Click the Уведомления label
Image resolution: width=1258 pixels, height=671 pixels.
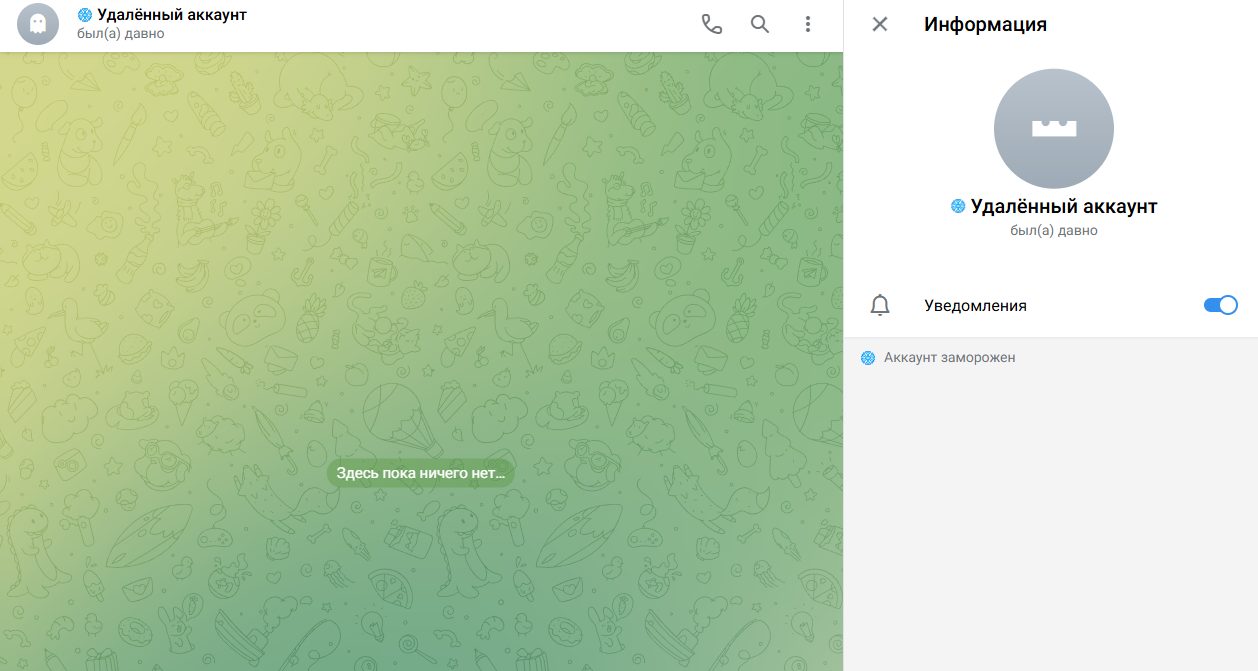click(975, 306)
